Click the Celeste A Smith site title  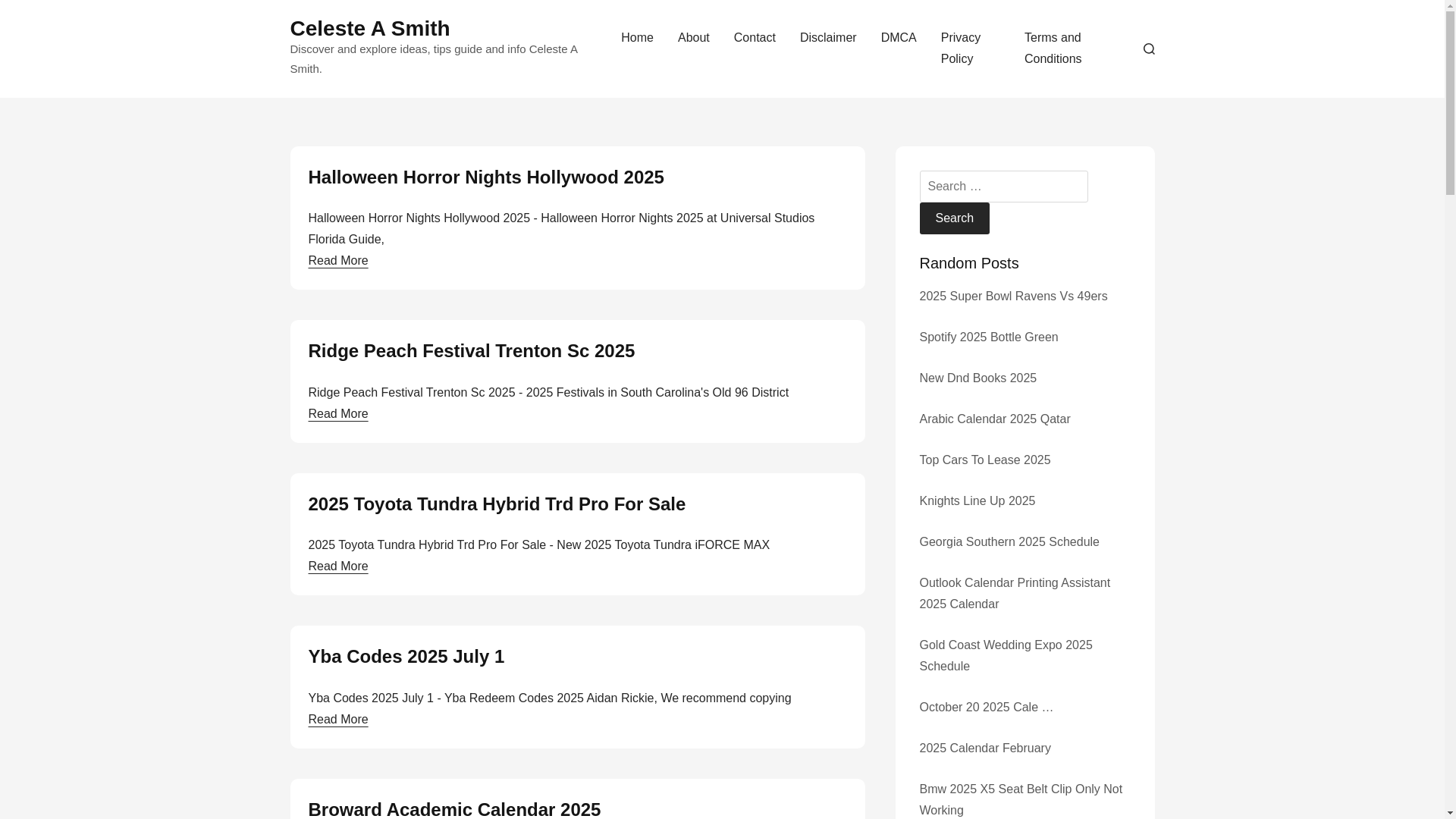click(x=369, y=29)
